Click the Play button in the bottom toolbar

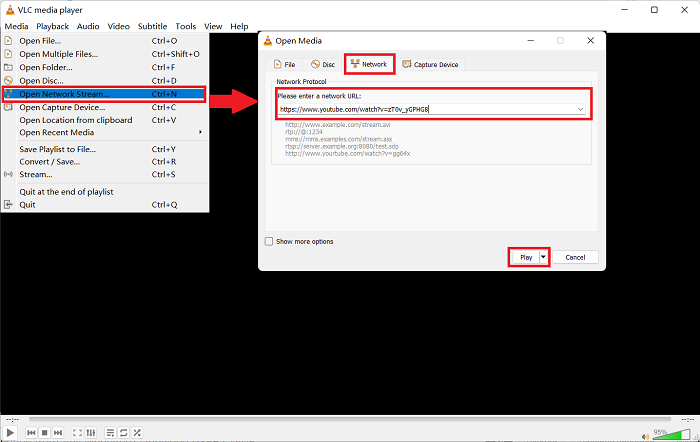pos(10,432)
